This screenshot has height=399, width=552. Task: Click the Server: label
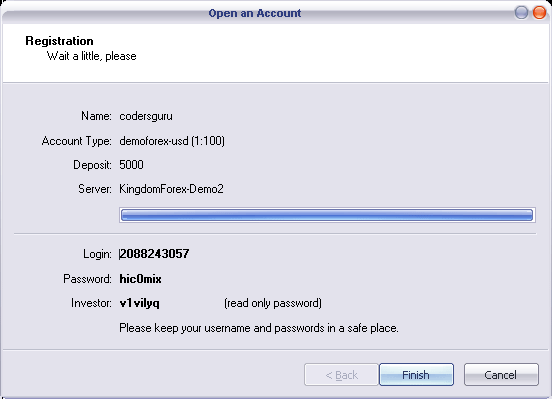[x=95, y=189]
